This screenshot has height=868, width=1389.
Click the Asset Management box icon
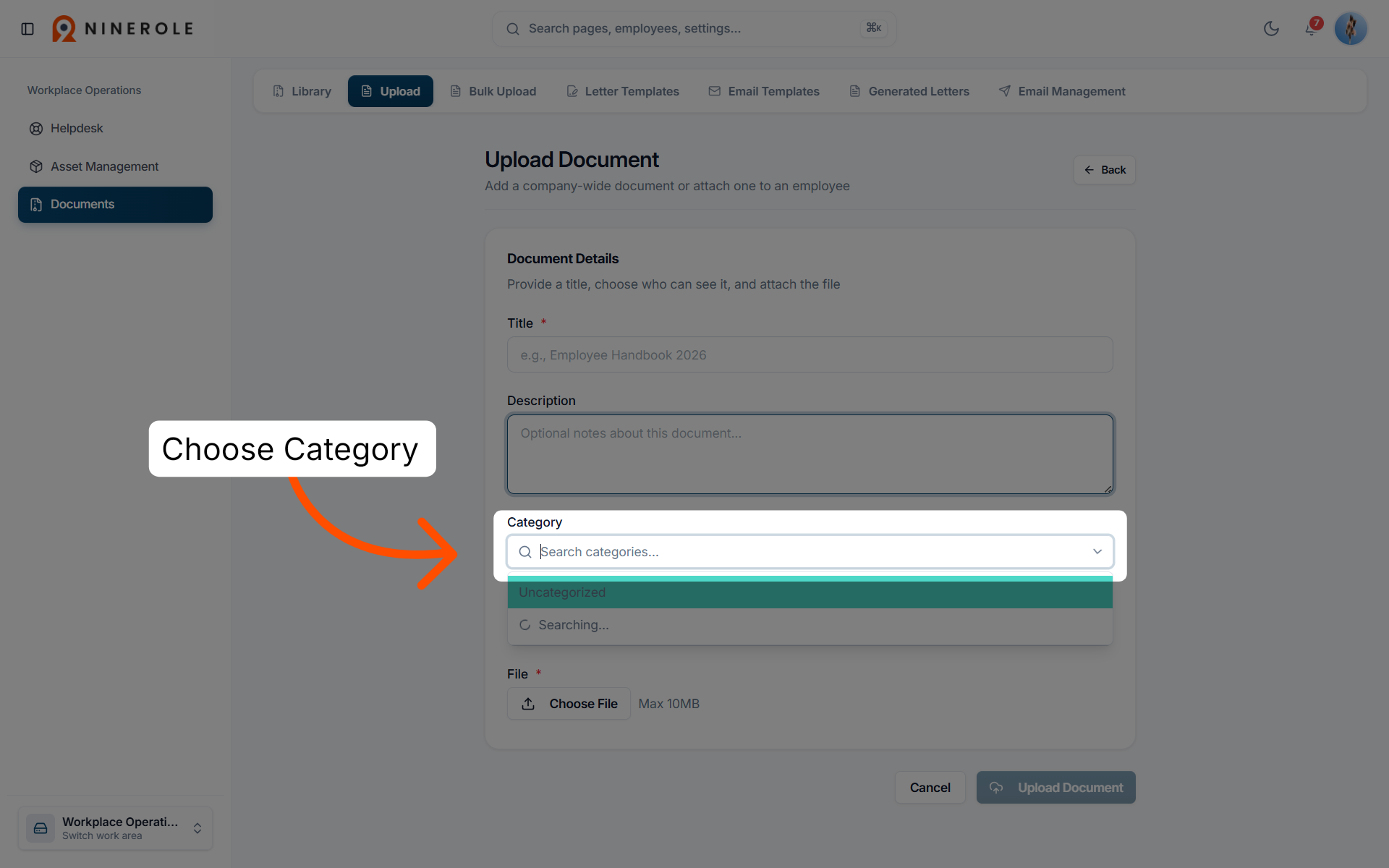(36, 166)
